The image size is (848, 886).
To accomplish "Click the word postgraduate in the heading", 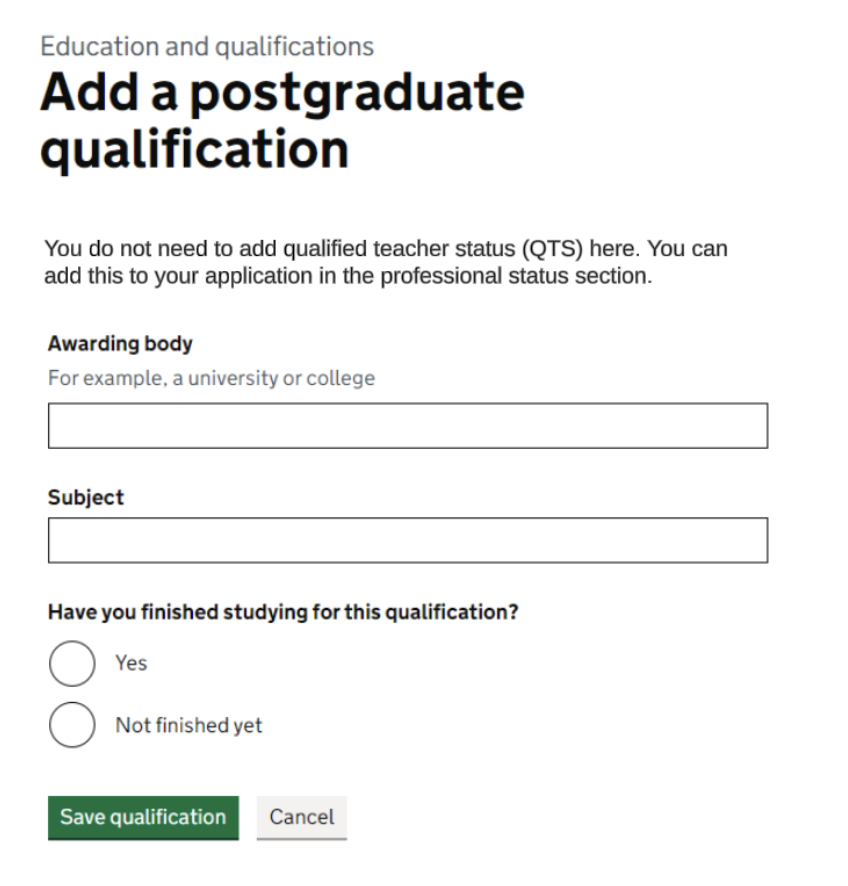I will click(x=355, y=93).
